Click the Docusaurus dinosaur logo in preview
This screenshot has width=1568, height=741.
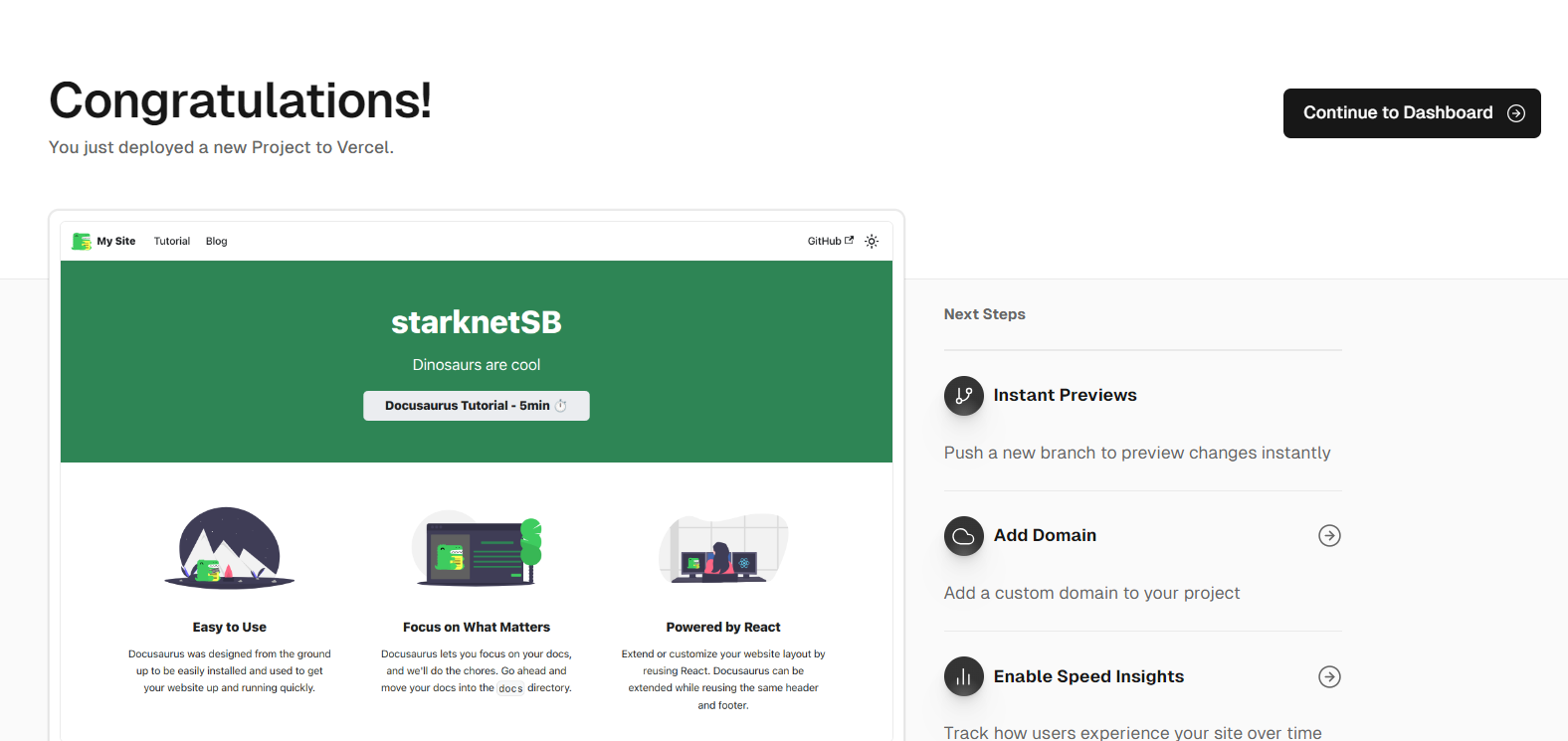click(x=82, y=241)
